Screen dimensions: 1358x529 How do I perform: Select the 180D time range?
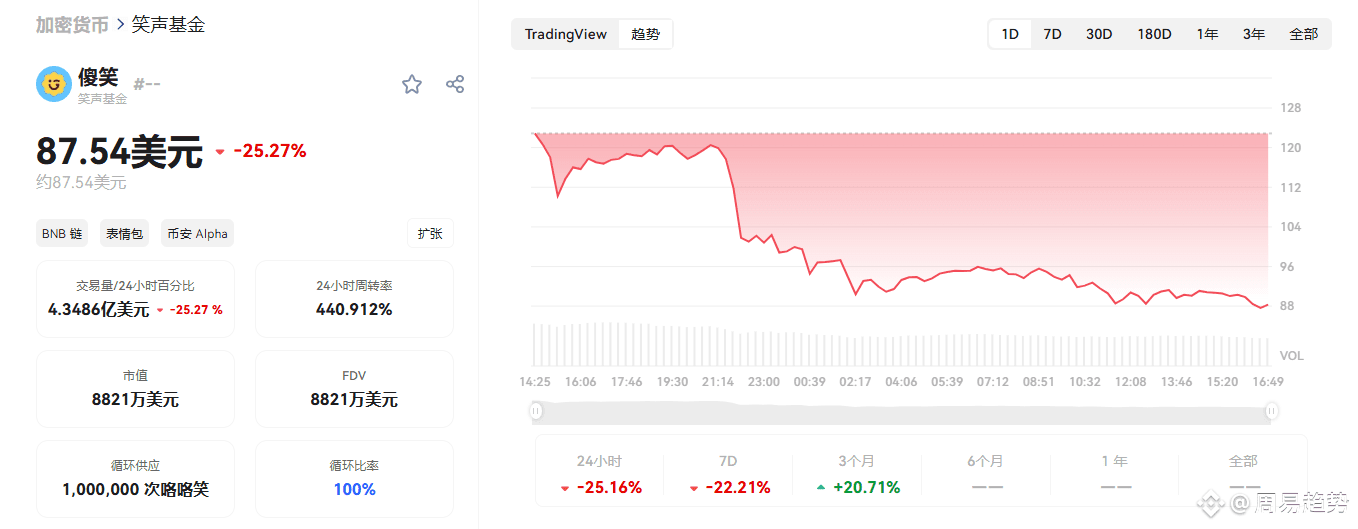tap(1154, 34)
